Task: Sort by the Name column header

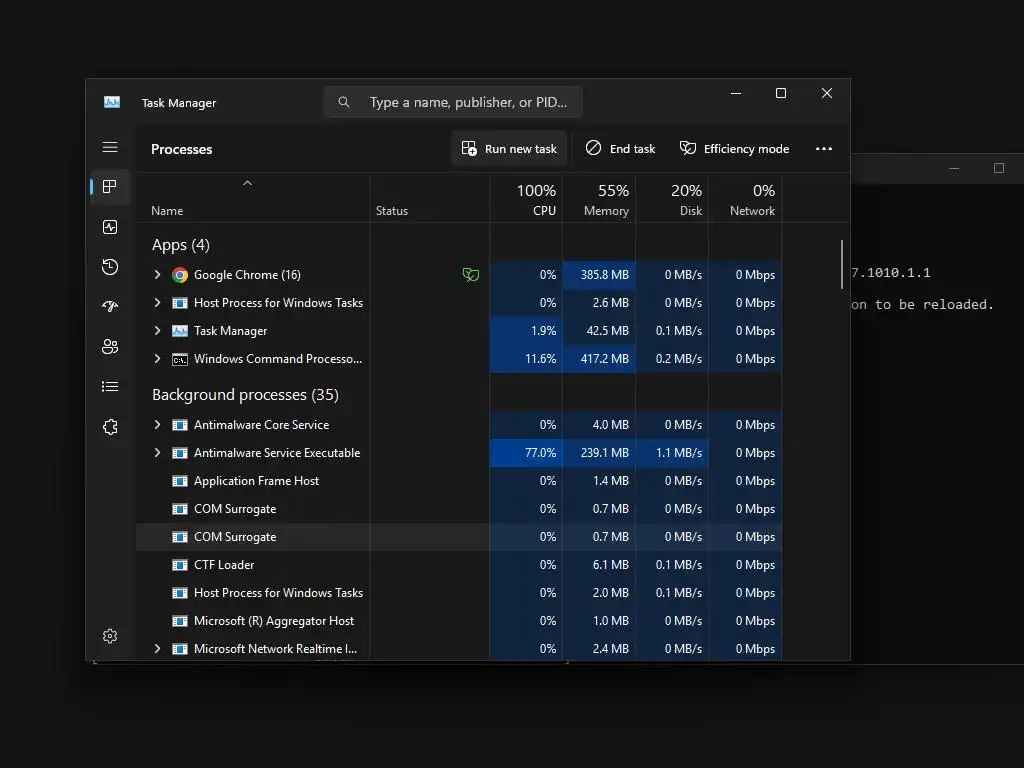Action: coord(252,199)
